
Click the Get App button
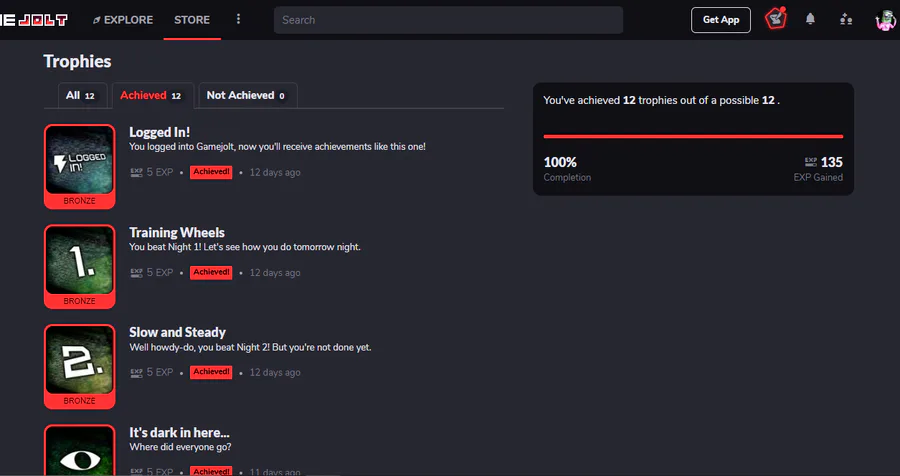click(x=720, y=20)
